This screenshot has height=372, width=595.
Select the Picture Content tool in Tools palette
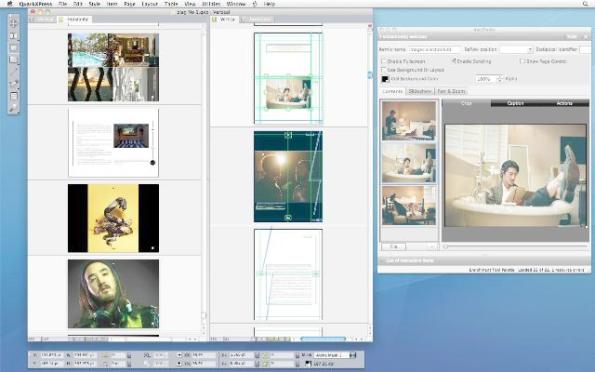click(x=14, y=48)
